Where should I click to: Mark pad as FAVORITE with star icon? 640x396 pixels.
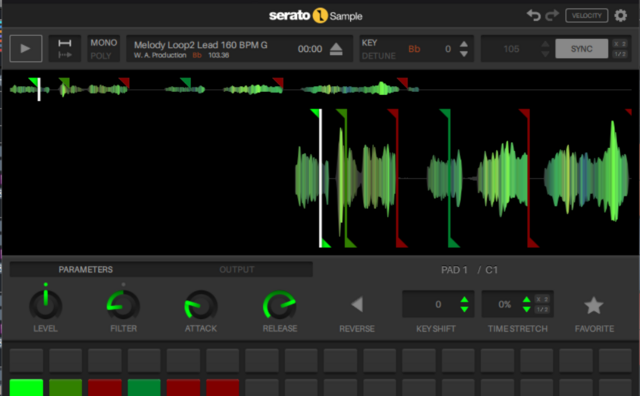coord(594,305)
